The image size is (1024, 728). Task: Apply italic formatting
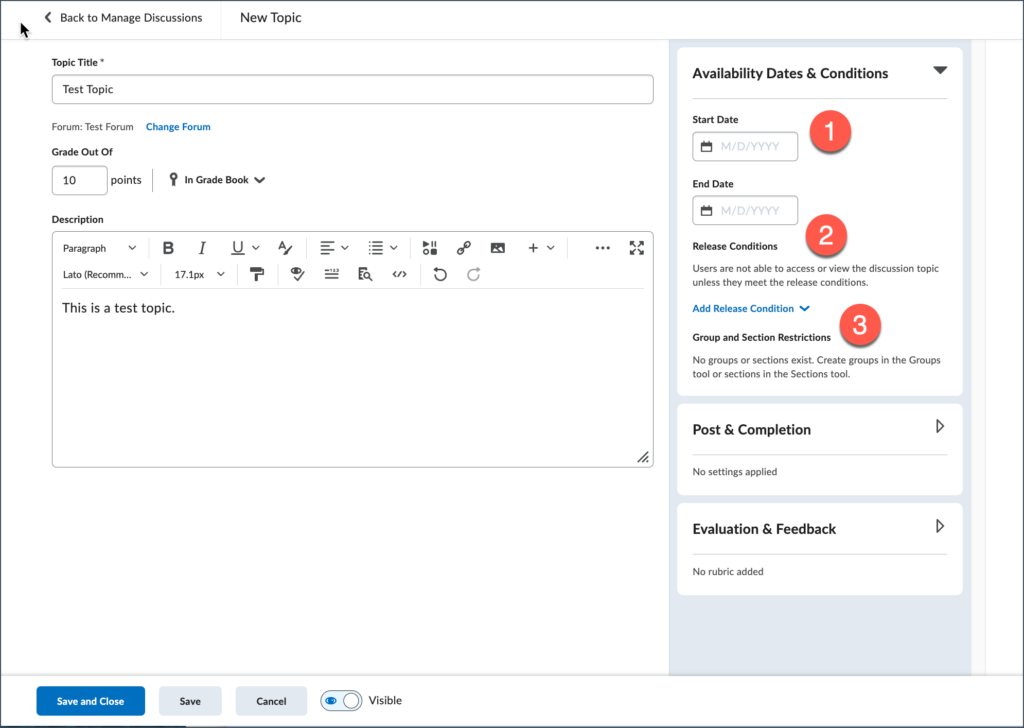[201, 247]
